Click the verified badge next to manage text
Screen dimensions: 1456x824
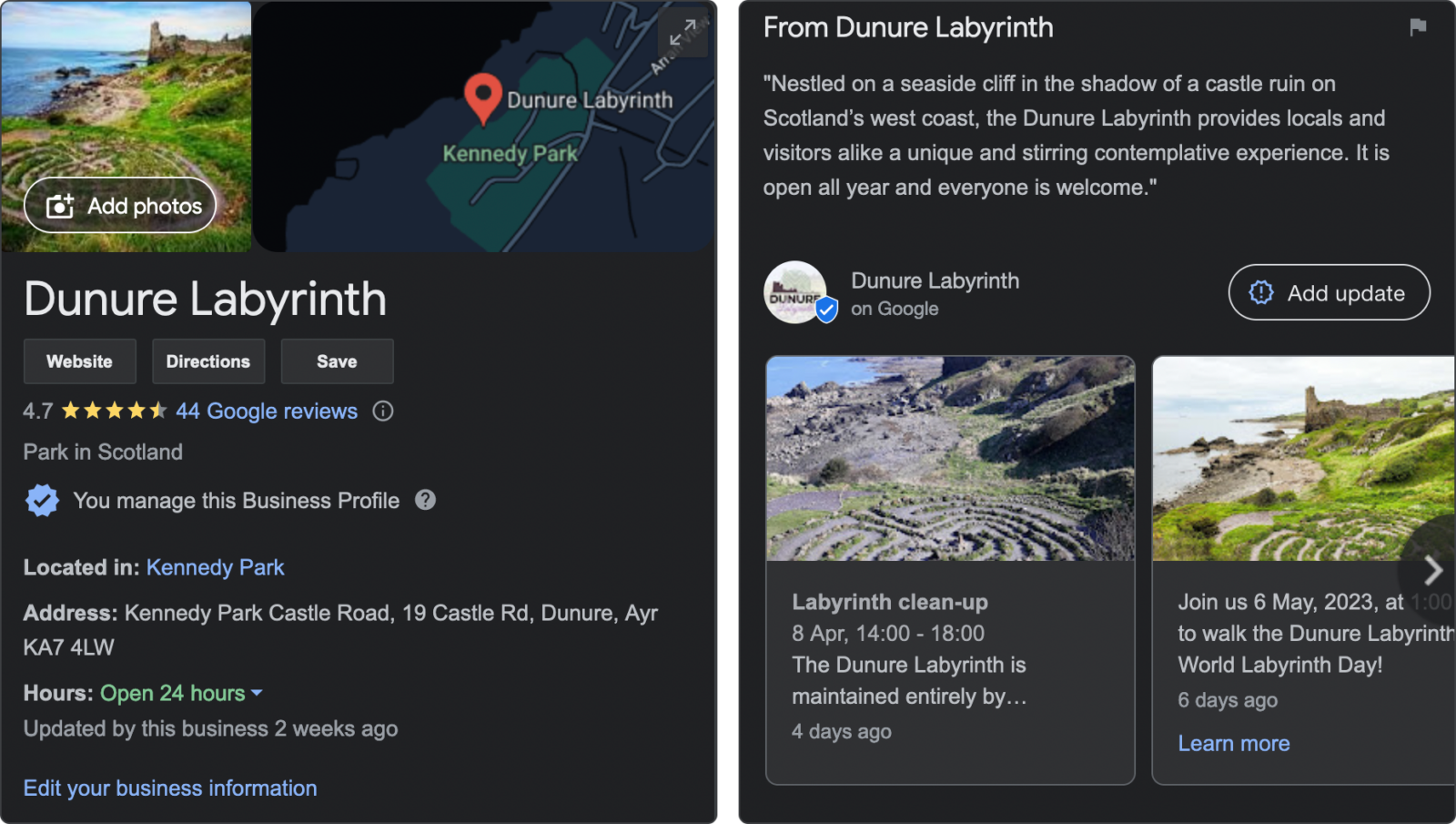tap(42, 500)
